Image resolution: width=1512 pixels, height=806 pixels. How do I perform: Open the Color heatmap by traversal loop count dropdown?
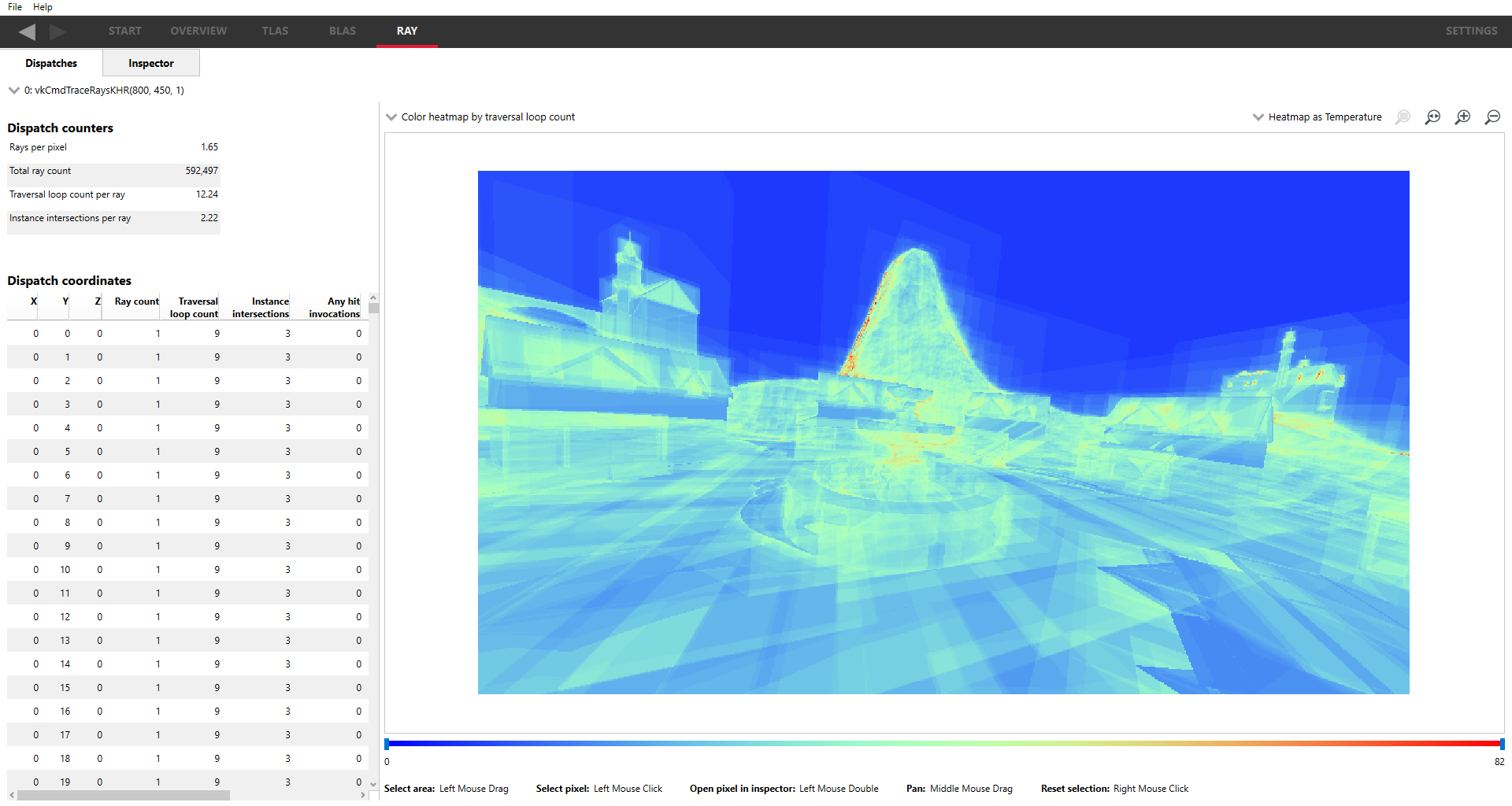pyautogui.click(x=481, y=117)
